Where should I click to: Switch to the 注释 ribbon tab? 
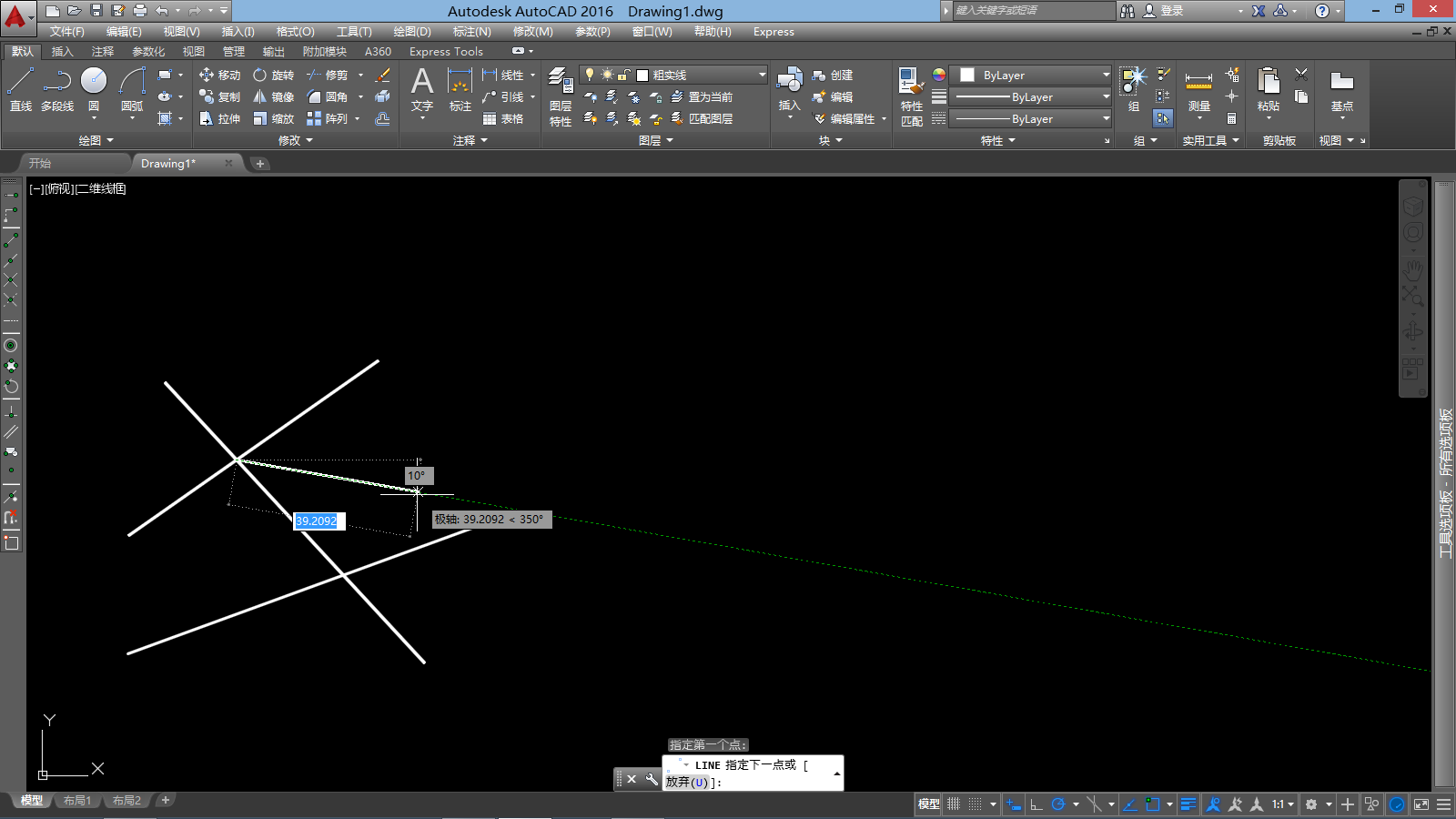[103, 52]
